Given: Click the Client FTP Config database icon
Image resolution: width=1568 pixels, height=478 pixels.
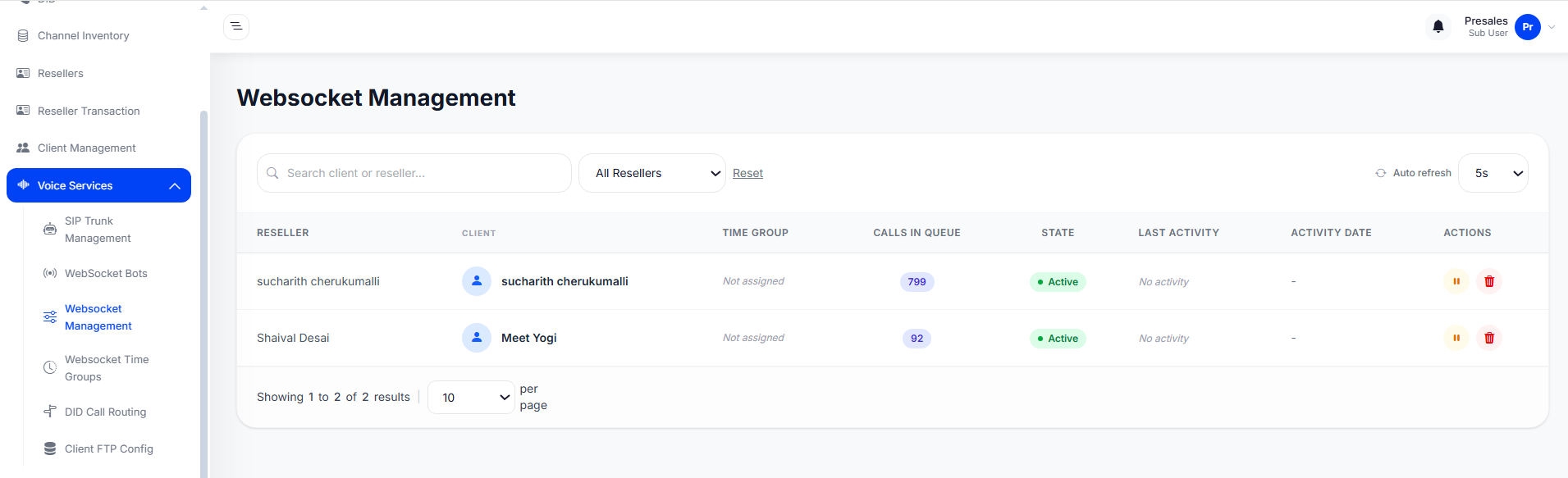Looking at the screenshot, I should point(50,448).
